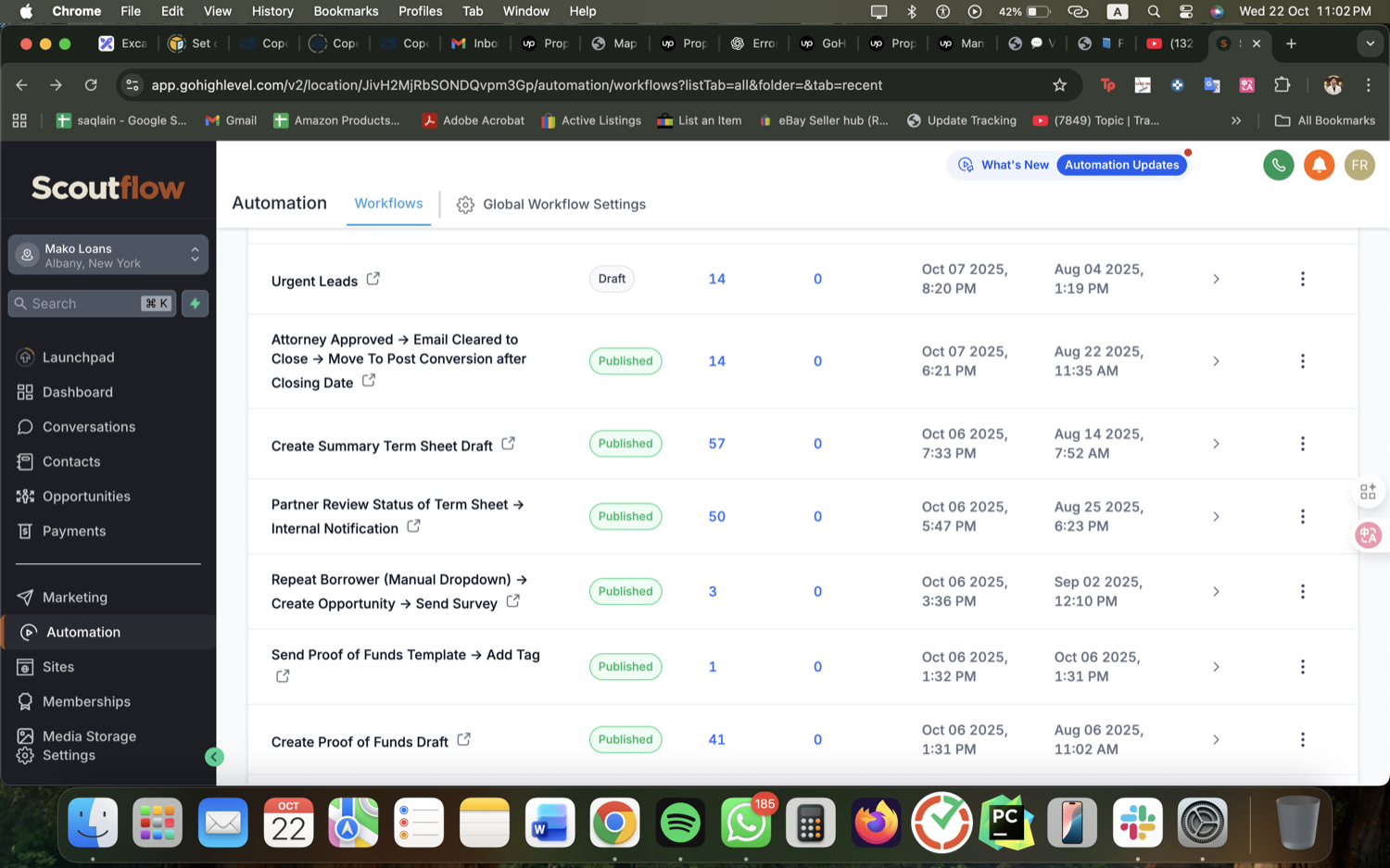The image size is (1390, 868).
Task: Open Partner Review Status workflow external link icon
Action: tap(413, 526)
